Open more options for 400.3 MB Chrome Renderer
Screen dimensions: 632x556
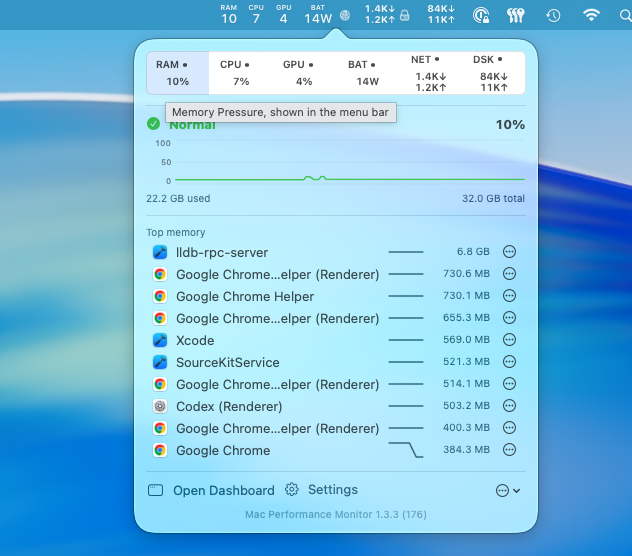point(509,428)
